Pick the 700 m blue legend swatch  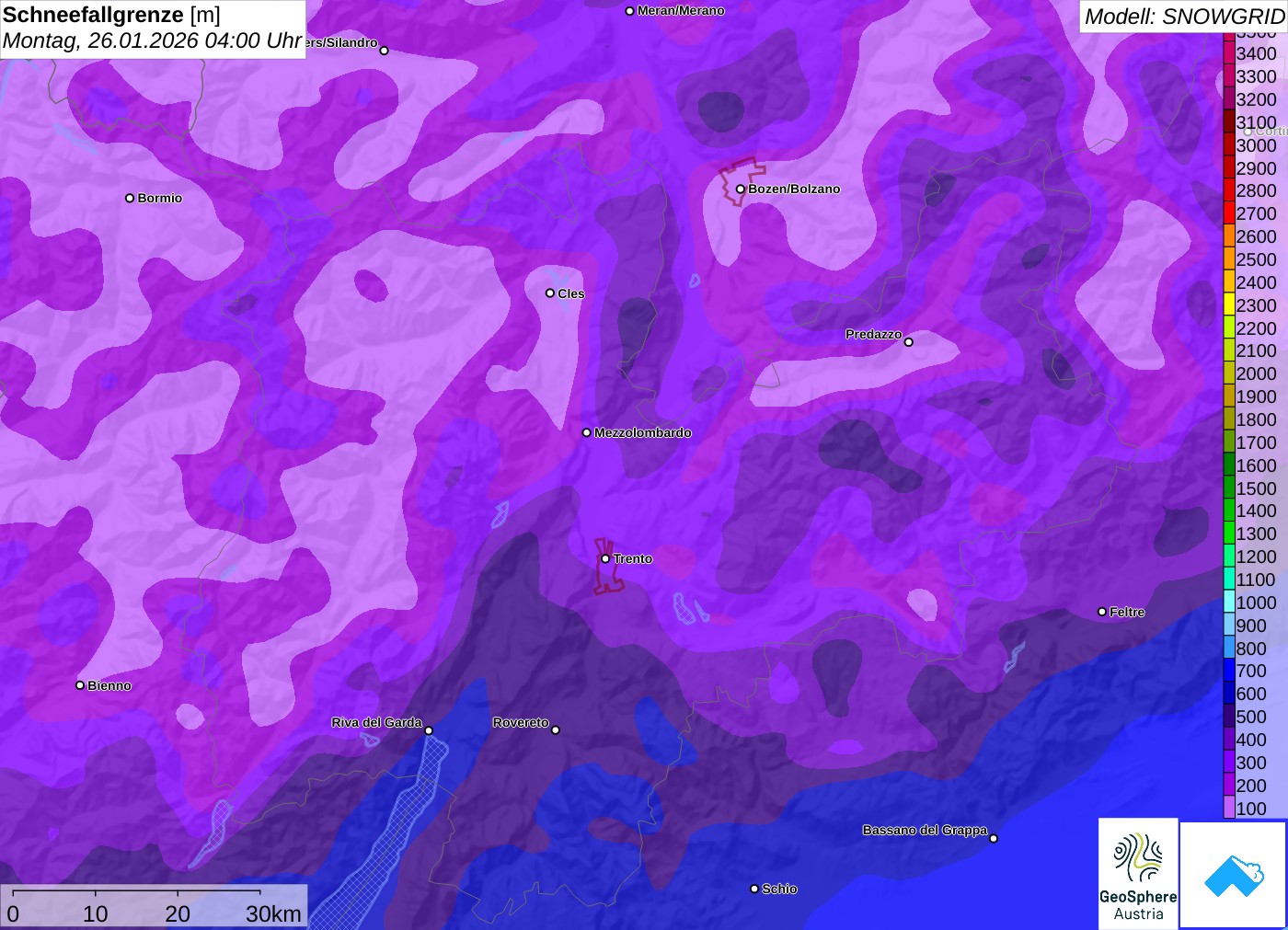click(1228, 672)
